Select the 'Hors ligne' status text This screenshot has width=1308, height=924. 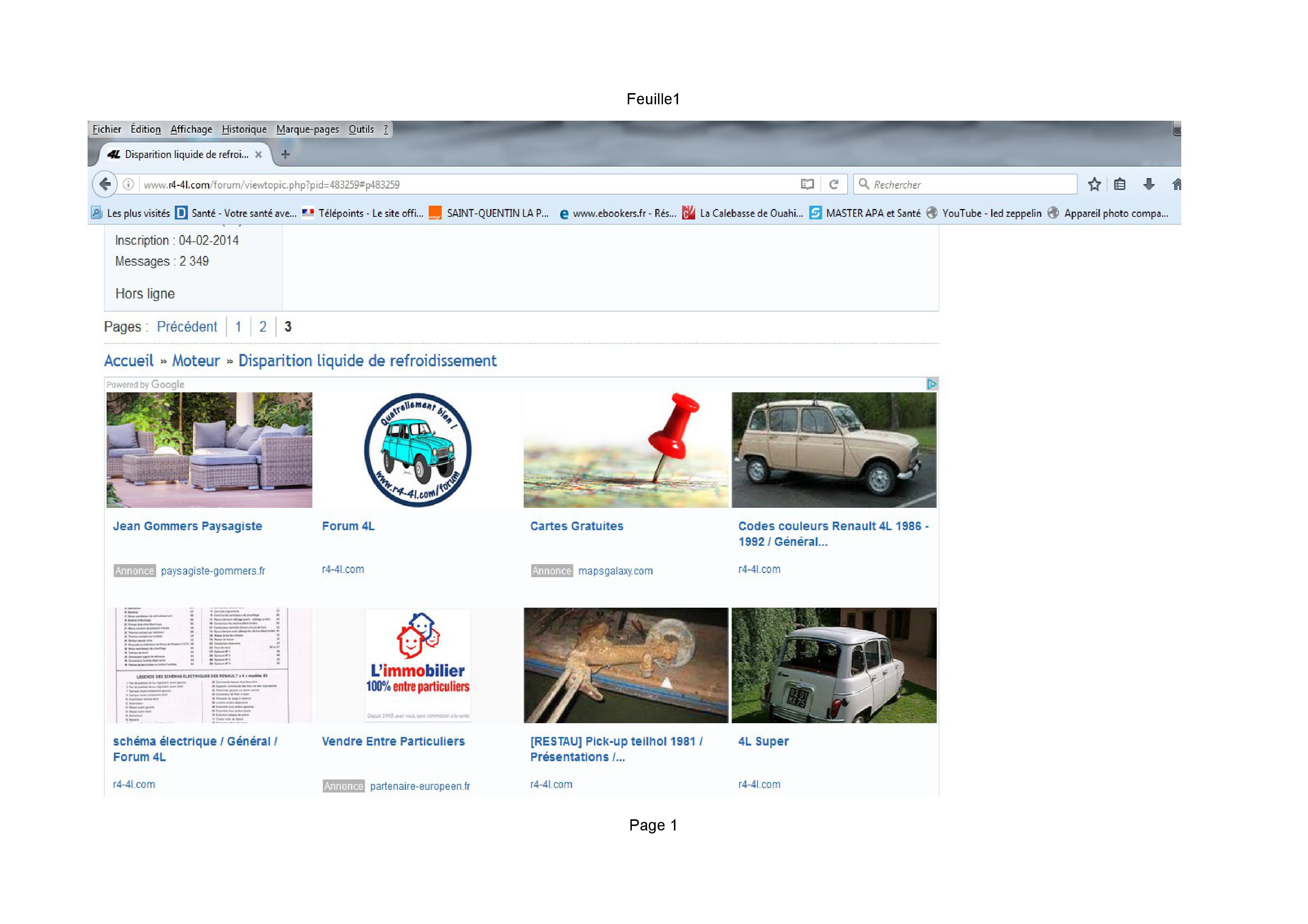(145, 294)
